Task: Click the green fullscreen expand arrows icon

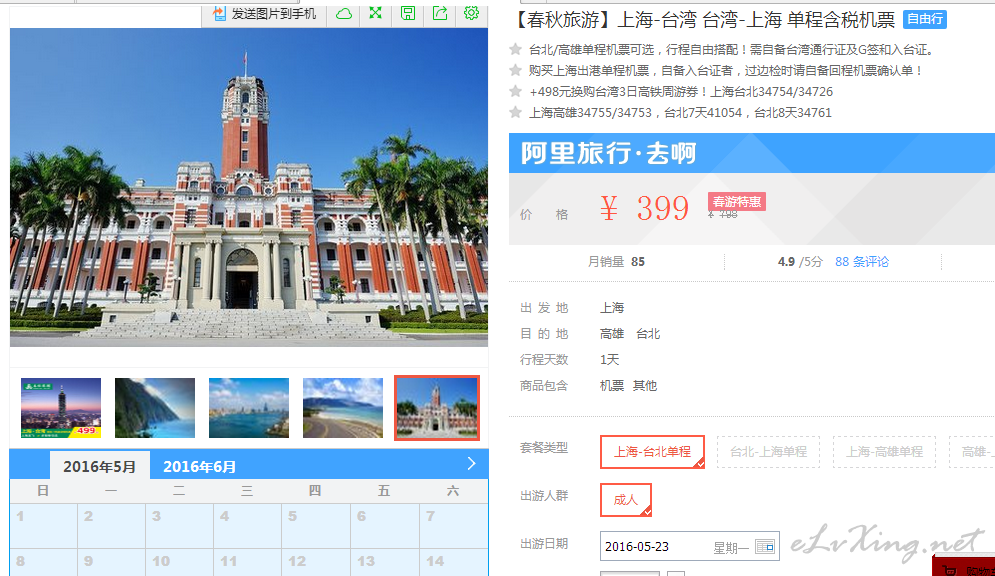Action: (376, 13)
